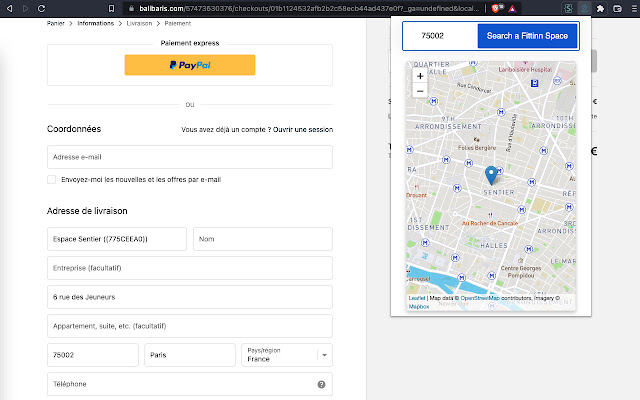
Task: Show help for the Téléphone field
Action: [322, 384]
